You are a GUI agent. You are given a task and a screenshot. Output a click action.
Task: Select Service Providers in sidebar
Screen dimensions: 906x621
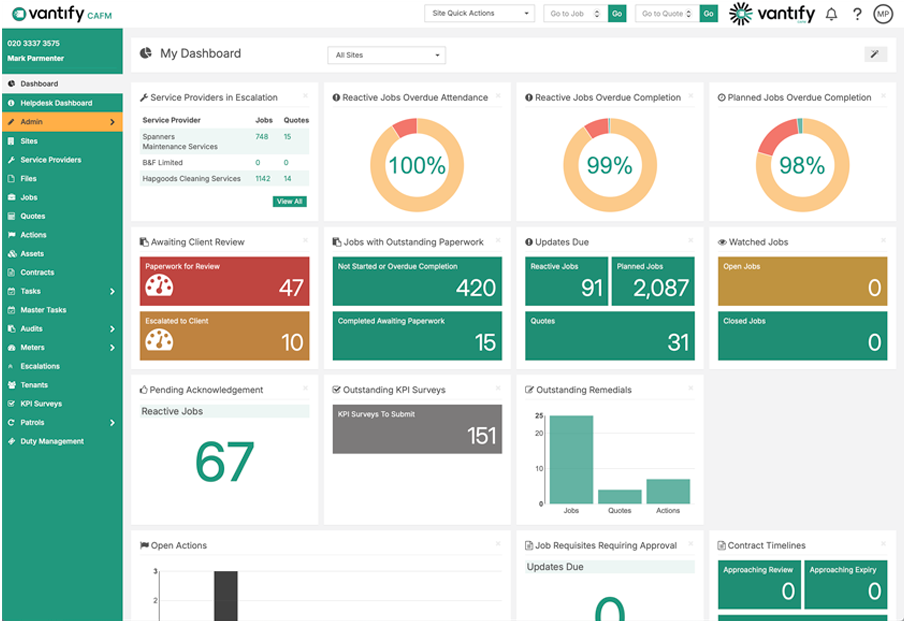click(51, 160)
